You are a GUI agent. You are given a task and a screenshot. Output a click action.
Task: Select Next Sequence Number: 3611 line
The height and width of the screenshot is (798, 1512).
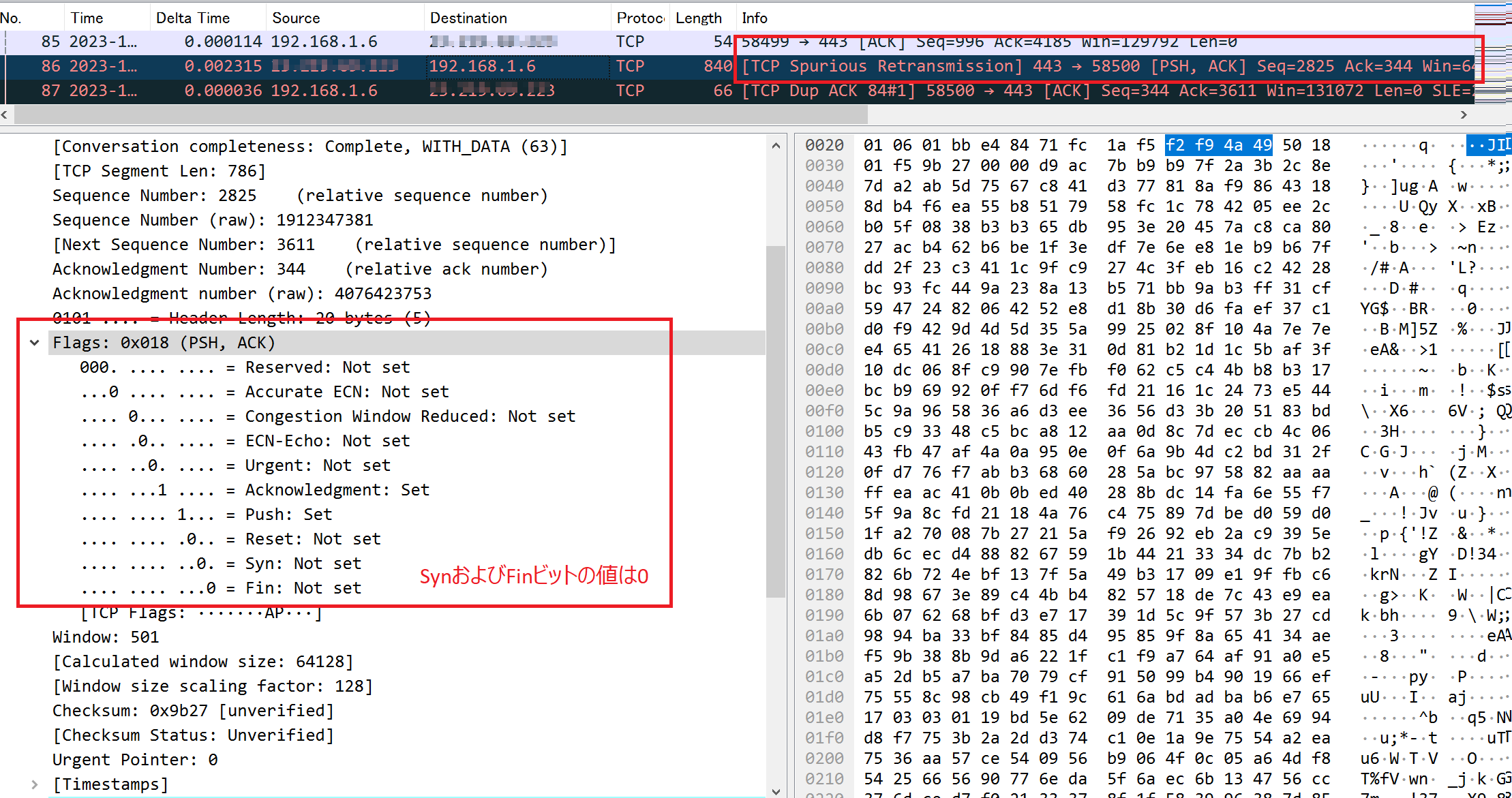[334, 245]
